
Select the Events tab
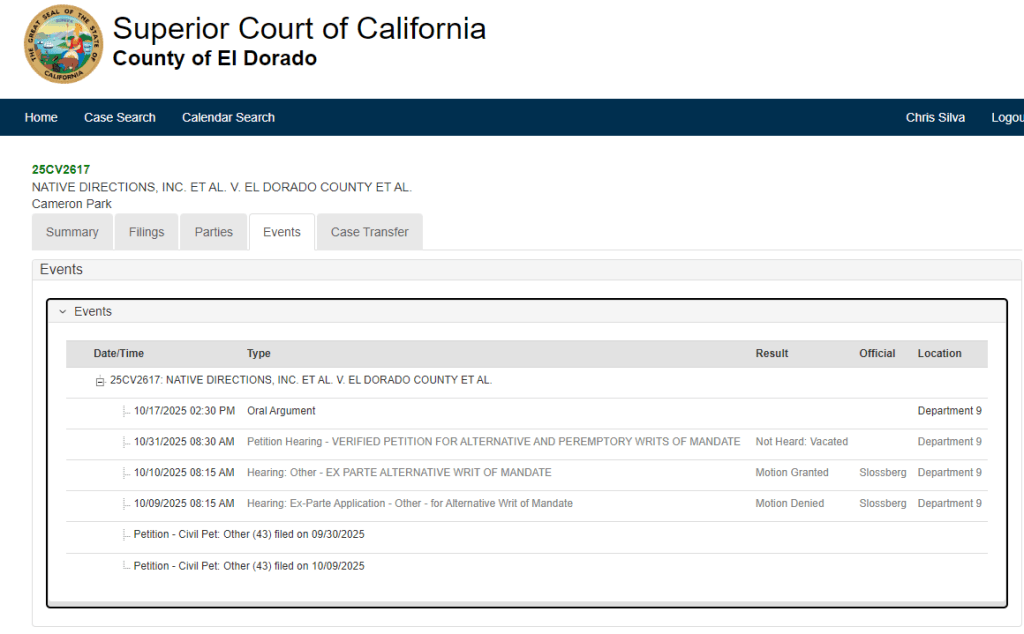pos(282,232)
